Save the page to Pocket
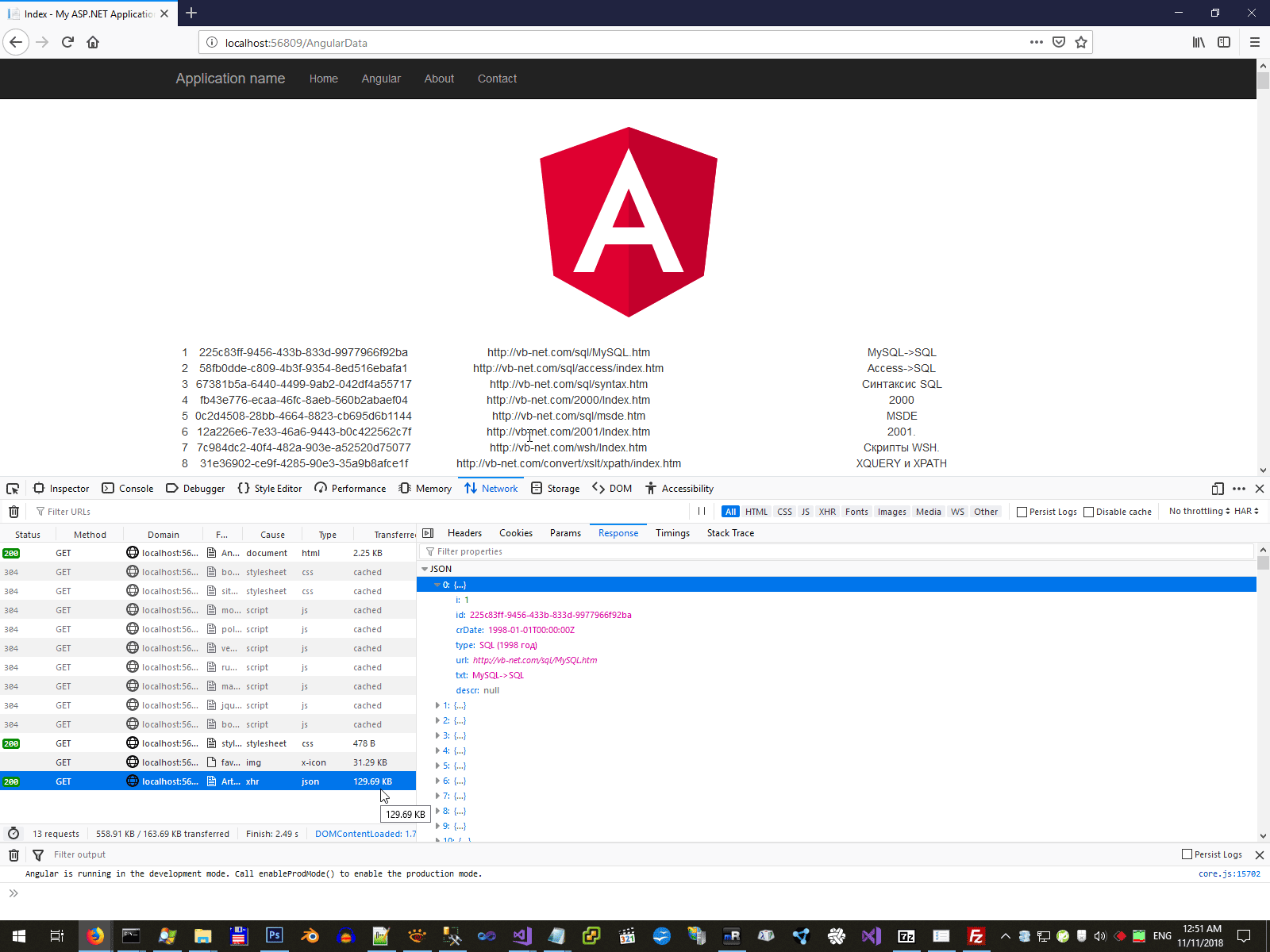 1059,42
